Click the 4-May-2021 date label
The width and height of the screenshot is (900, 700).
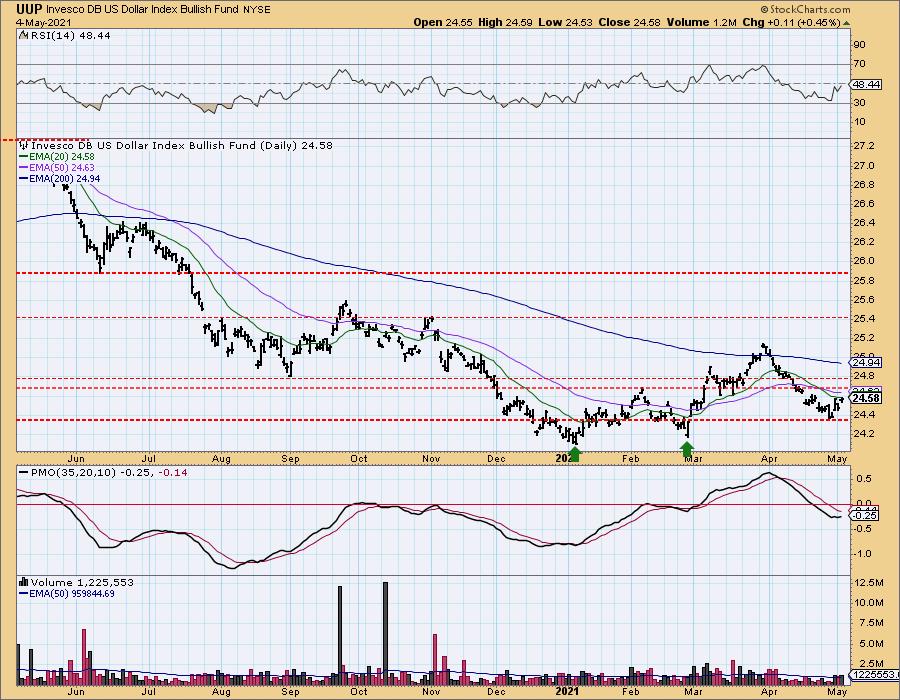point(43,22)
